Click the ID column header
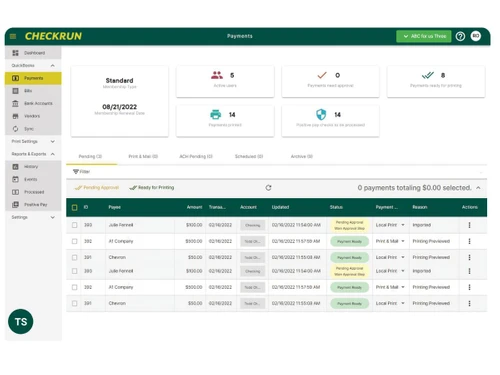The image size is (500, 375). tap(86, 207)
